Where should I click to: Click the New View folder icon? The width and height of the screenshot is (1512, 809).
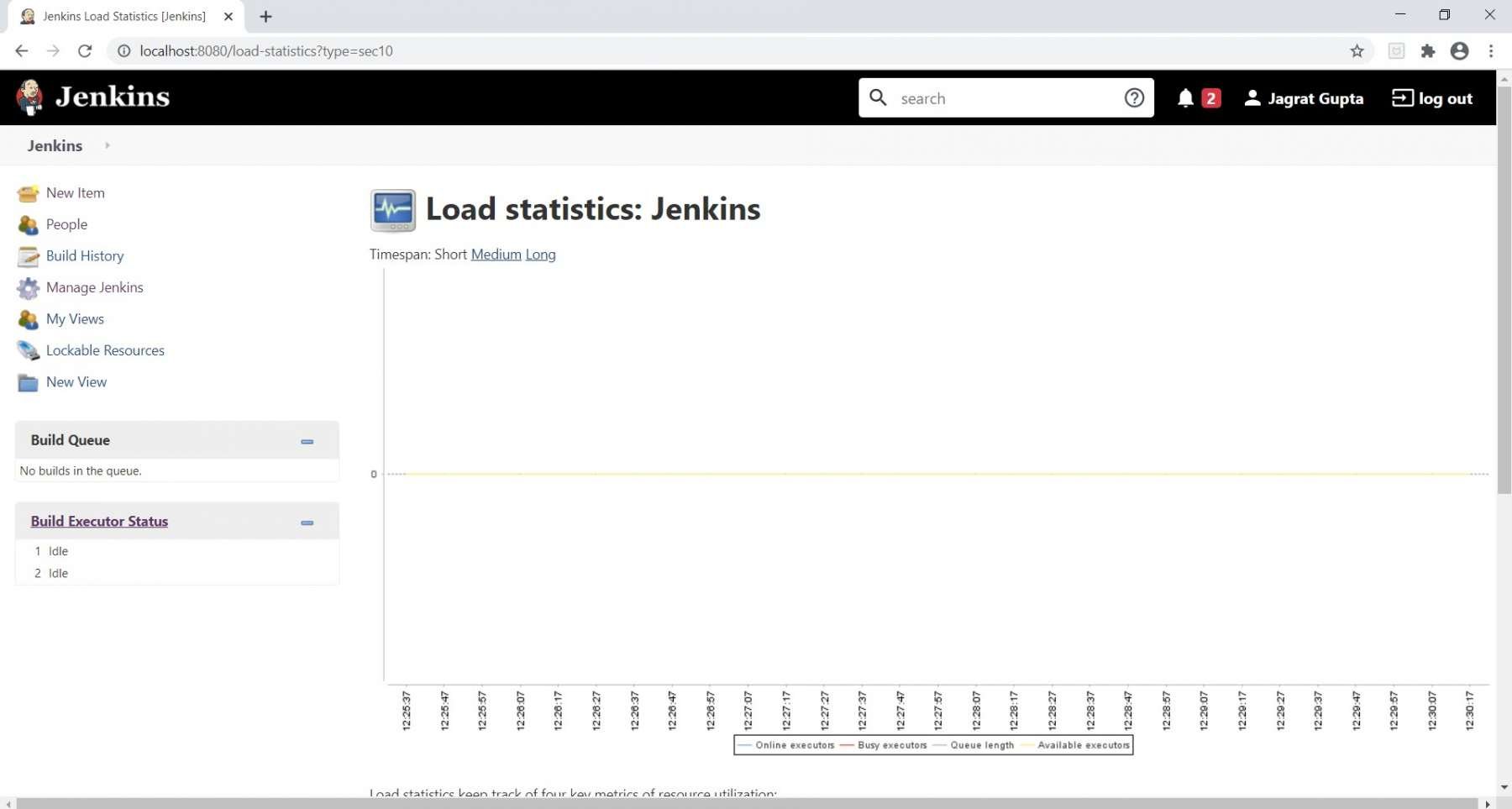pos(28,383)
